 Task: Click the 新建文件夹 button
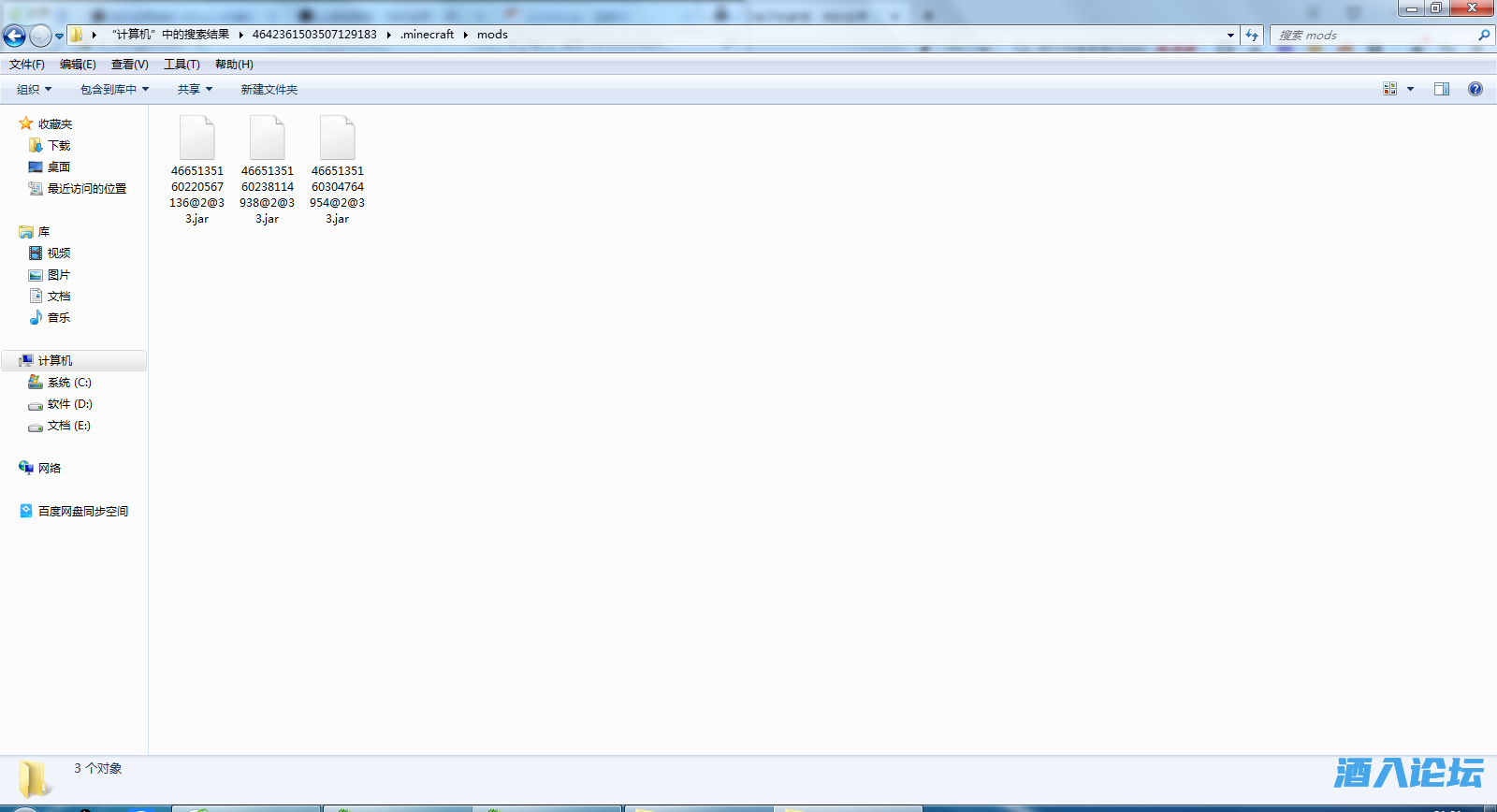click(x=269, y=90)
